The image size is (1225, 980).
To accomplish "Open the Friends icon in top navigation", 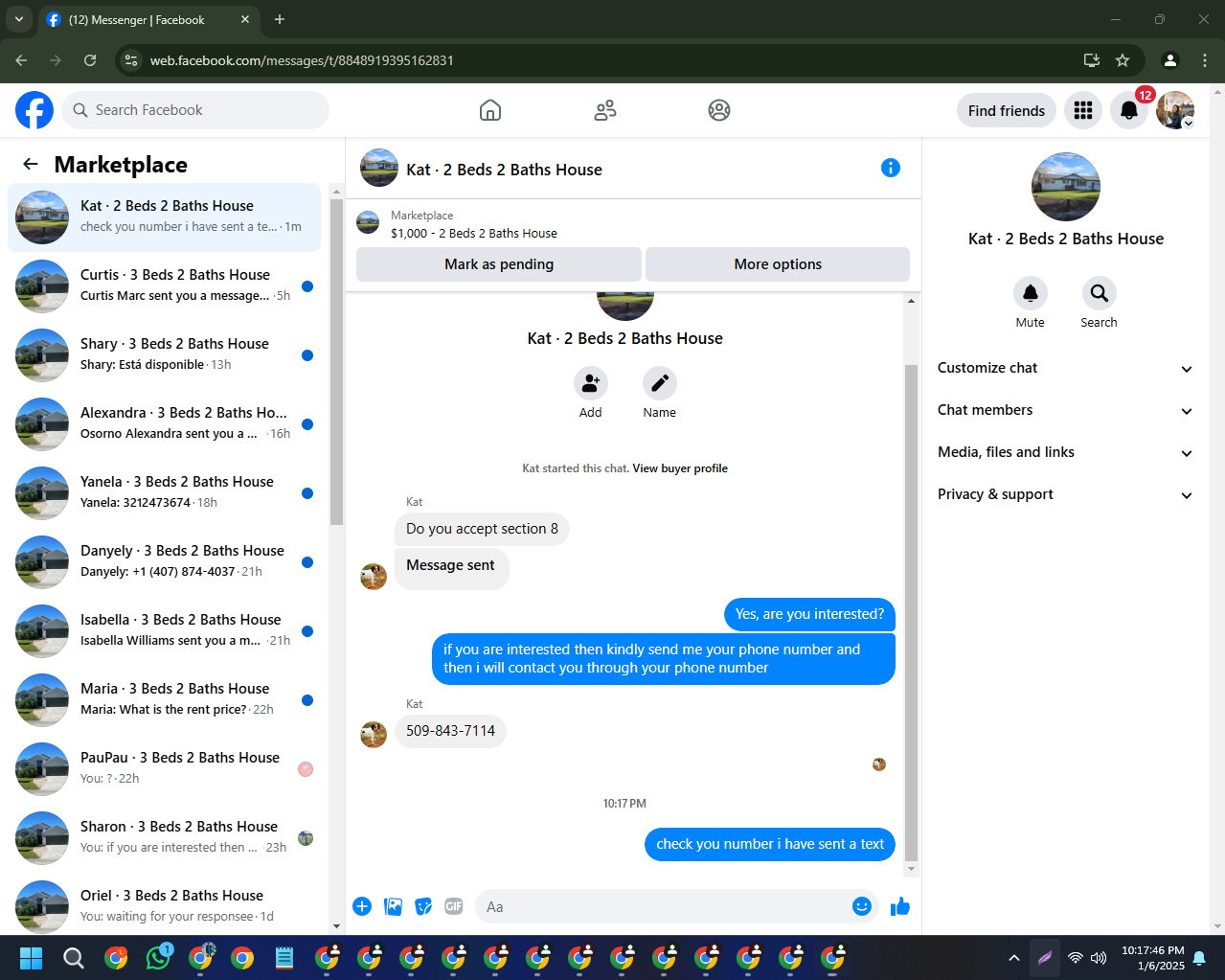I will point(605,110).
